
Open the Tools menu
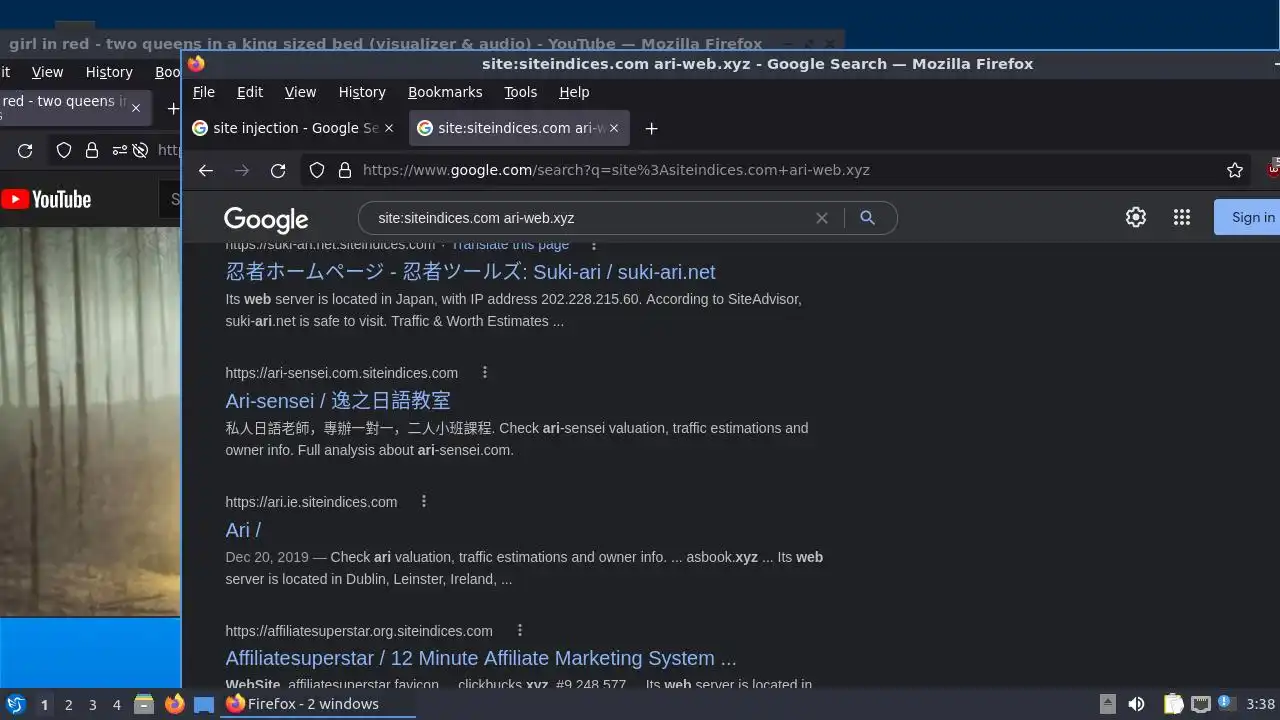click(x=520, y=92)
